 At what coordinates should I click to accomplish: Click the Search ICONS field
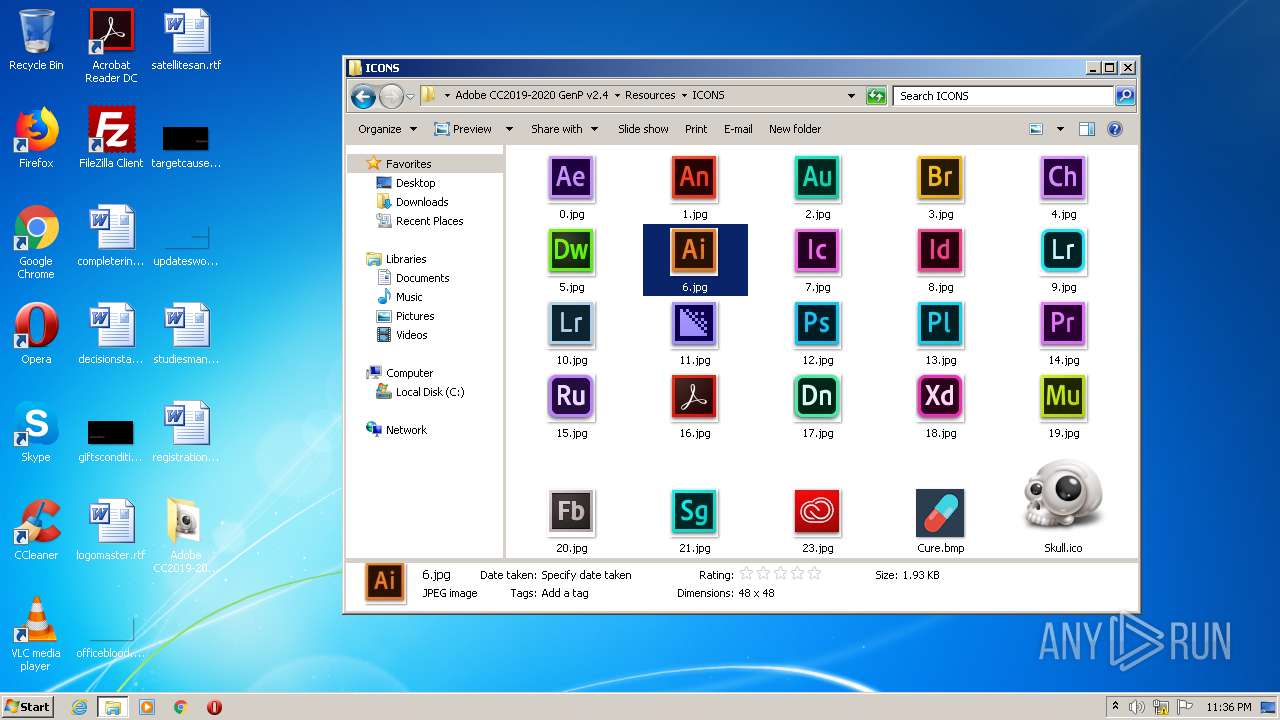coord(1003,96)
